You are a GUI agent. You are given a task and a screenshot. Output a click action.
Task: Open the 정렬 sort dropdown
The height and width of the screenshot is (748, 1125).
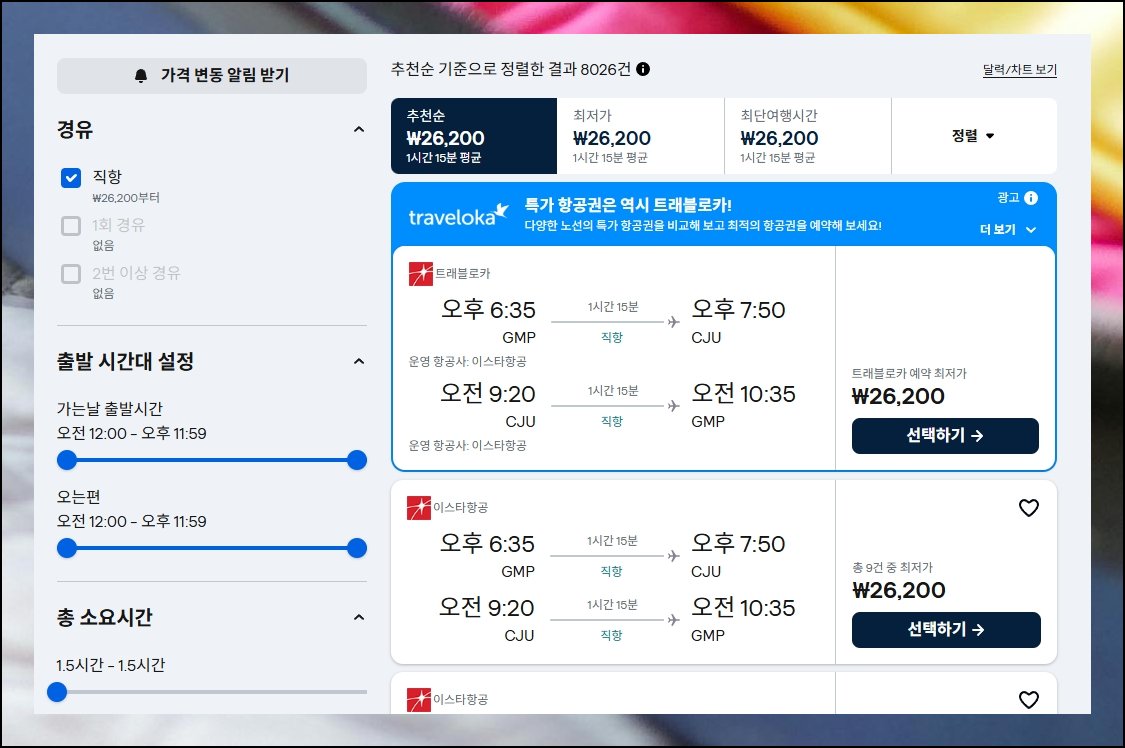973,136
